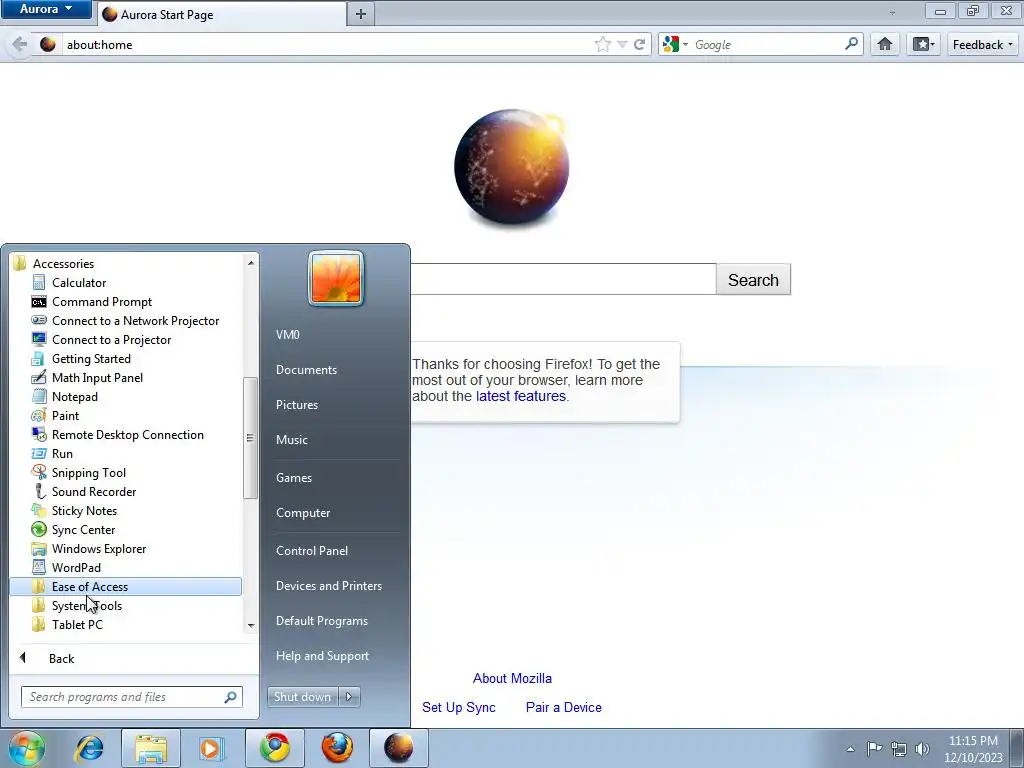Viewport: 1024px width, 768px height.
Task: Open network tray icon
Action: (899, 749)
